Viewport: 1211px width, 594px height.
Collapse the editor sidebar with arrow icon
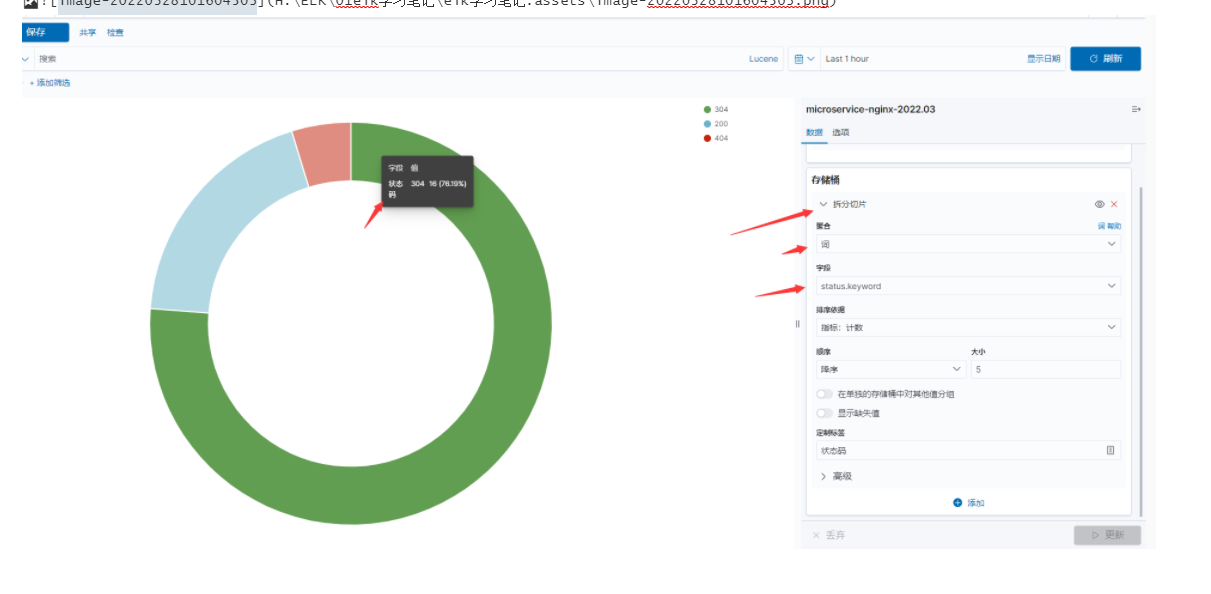tap(1136, 109)
